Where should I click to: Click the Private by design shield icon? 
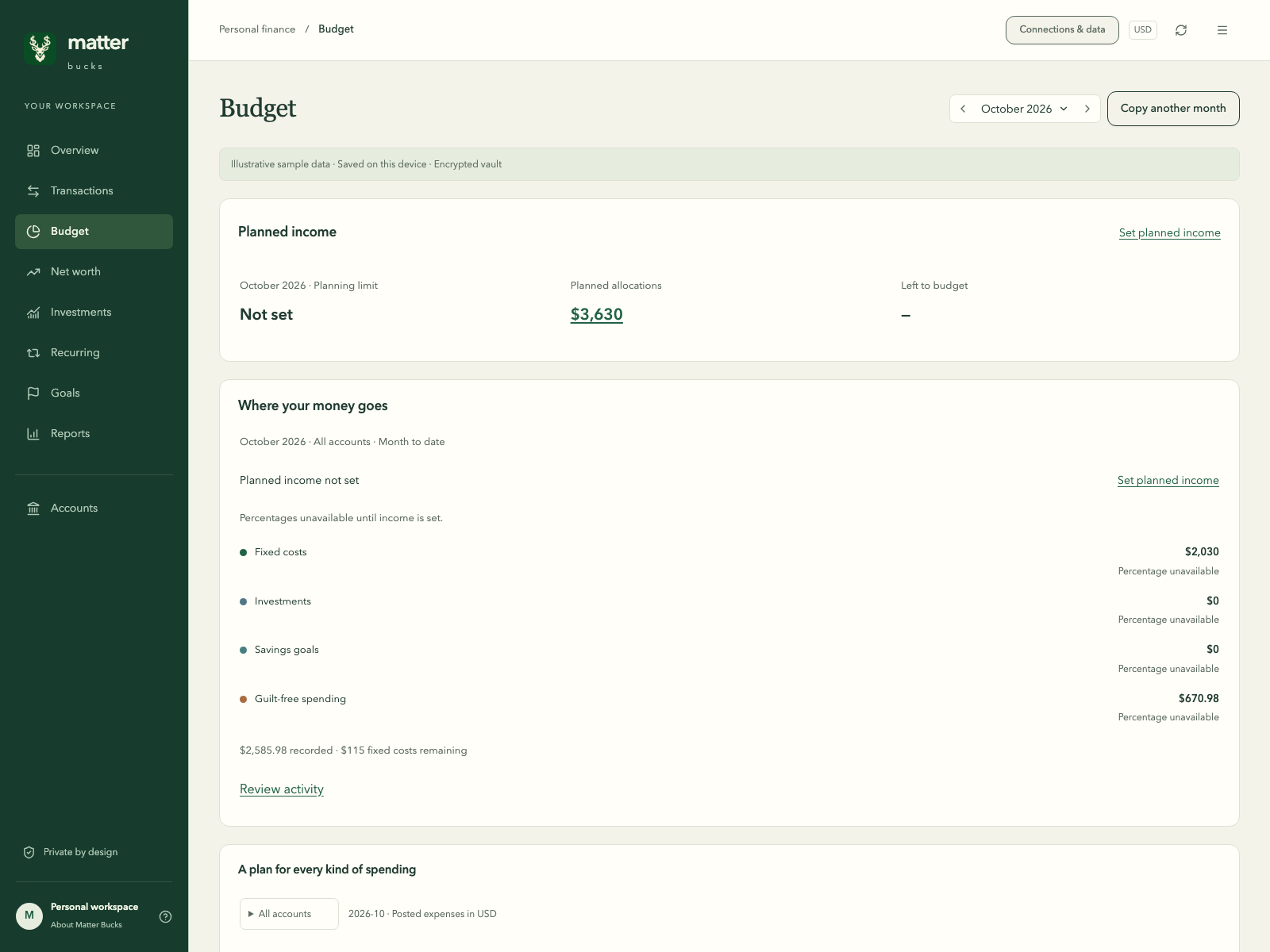pyautogui.click(x=29, y=852)
